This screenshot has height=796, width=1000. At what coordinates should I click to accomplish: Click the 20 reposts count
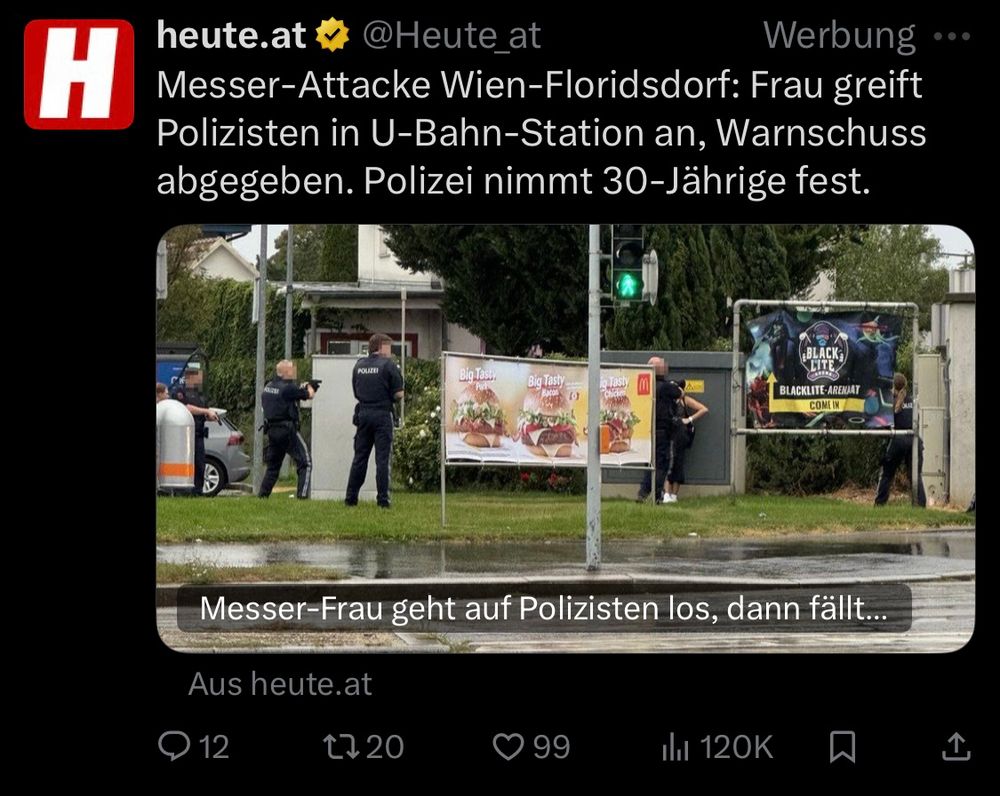[385, 747]
